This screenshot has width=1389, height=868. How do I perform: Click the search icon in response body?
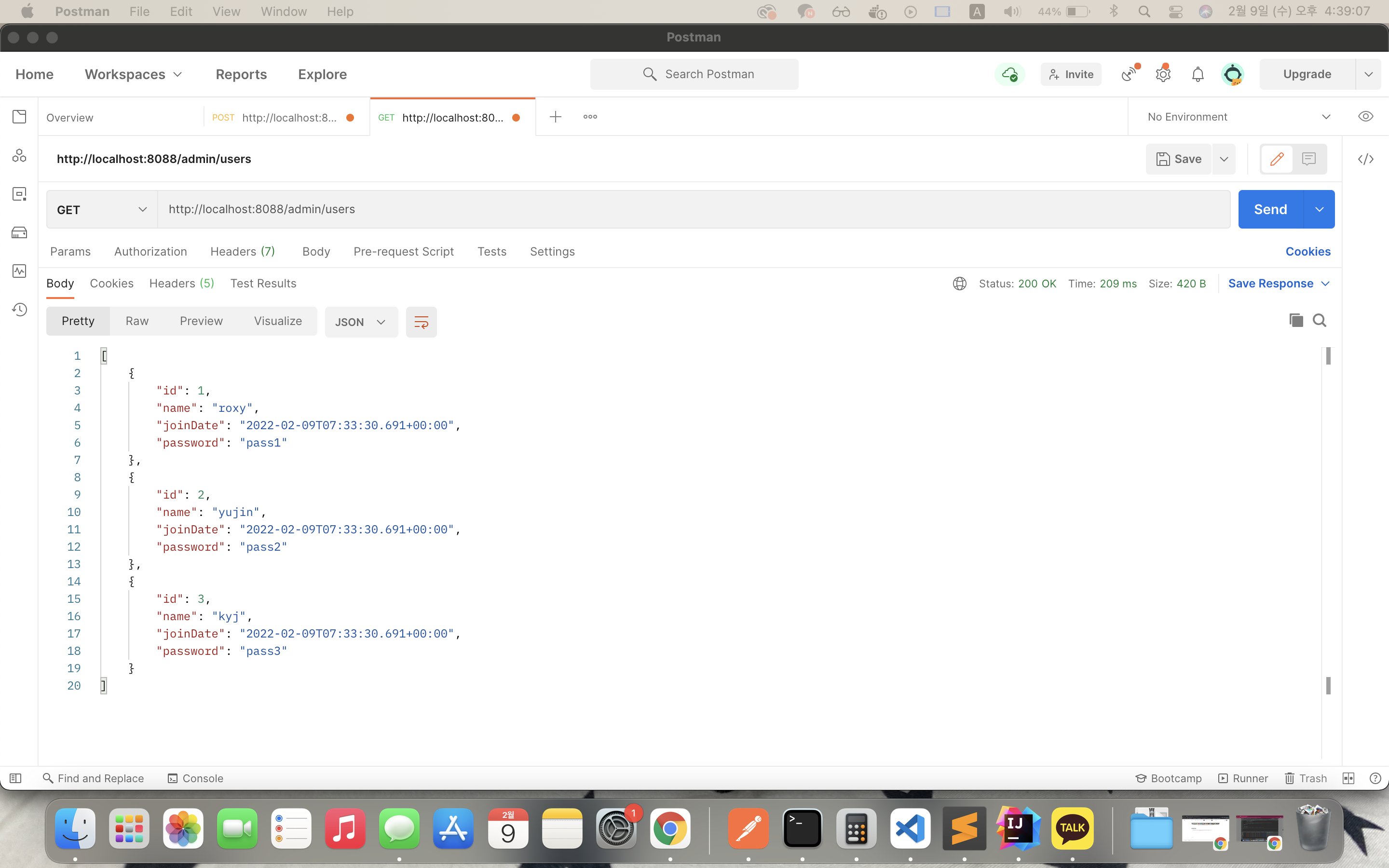pos(1320,320)
